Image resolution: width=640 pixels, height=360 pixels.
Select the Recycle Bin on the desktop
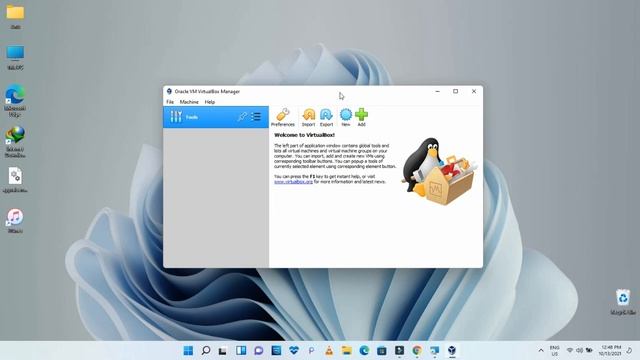(x=623, y=302)
